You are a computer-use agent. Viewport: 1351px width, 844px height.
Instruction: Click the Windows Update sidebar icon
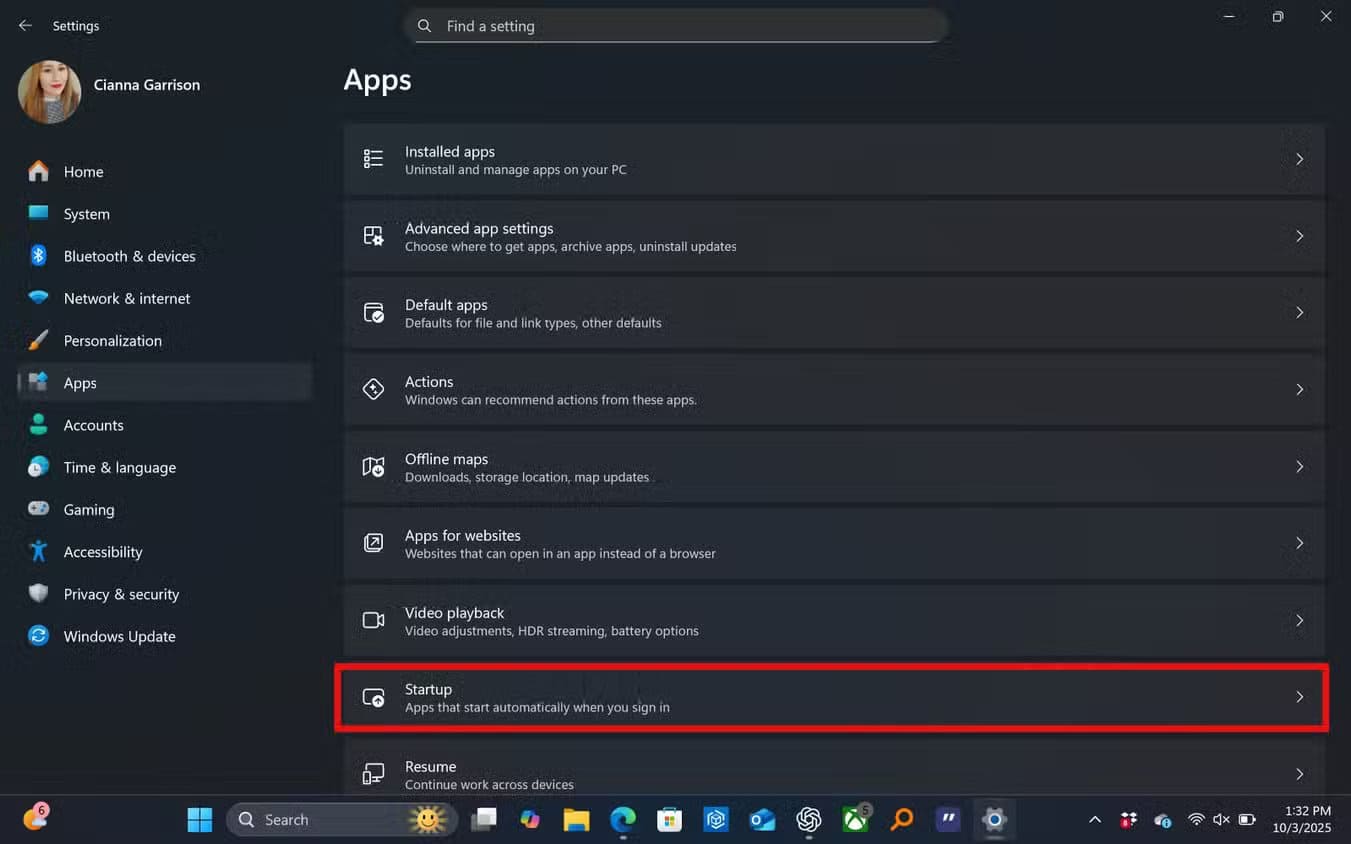coord(38,636)
